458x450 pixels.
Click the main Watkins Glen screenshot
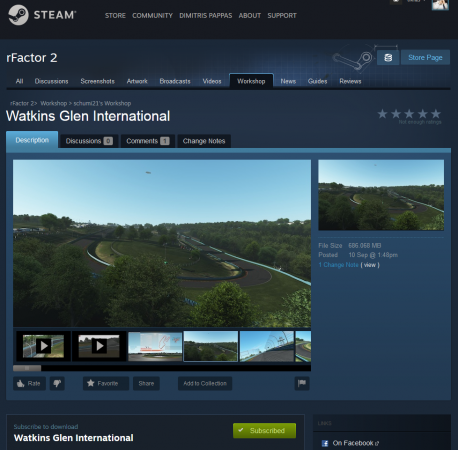point(162,243)
